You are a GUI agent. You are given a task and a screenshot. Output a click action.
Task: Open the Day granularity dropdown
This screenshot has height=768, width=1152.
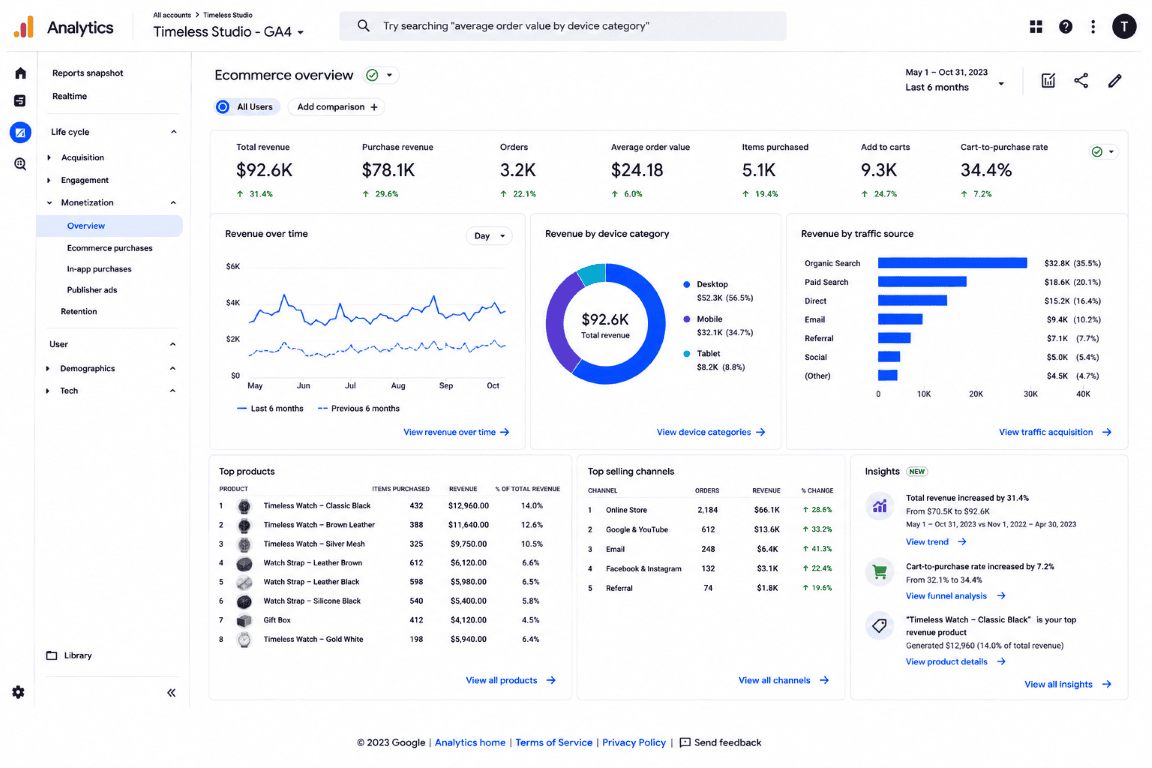(x=489, y=236)
